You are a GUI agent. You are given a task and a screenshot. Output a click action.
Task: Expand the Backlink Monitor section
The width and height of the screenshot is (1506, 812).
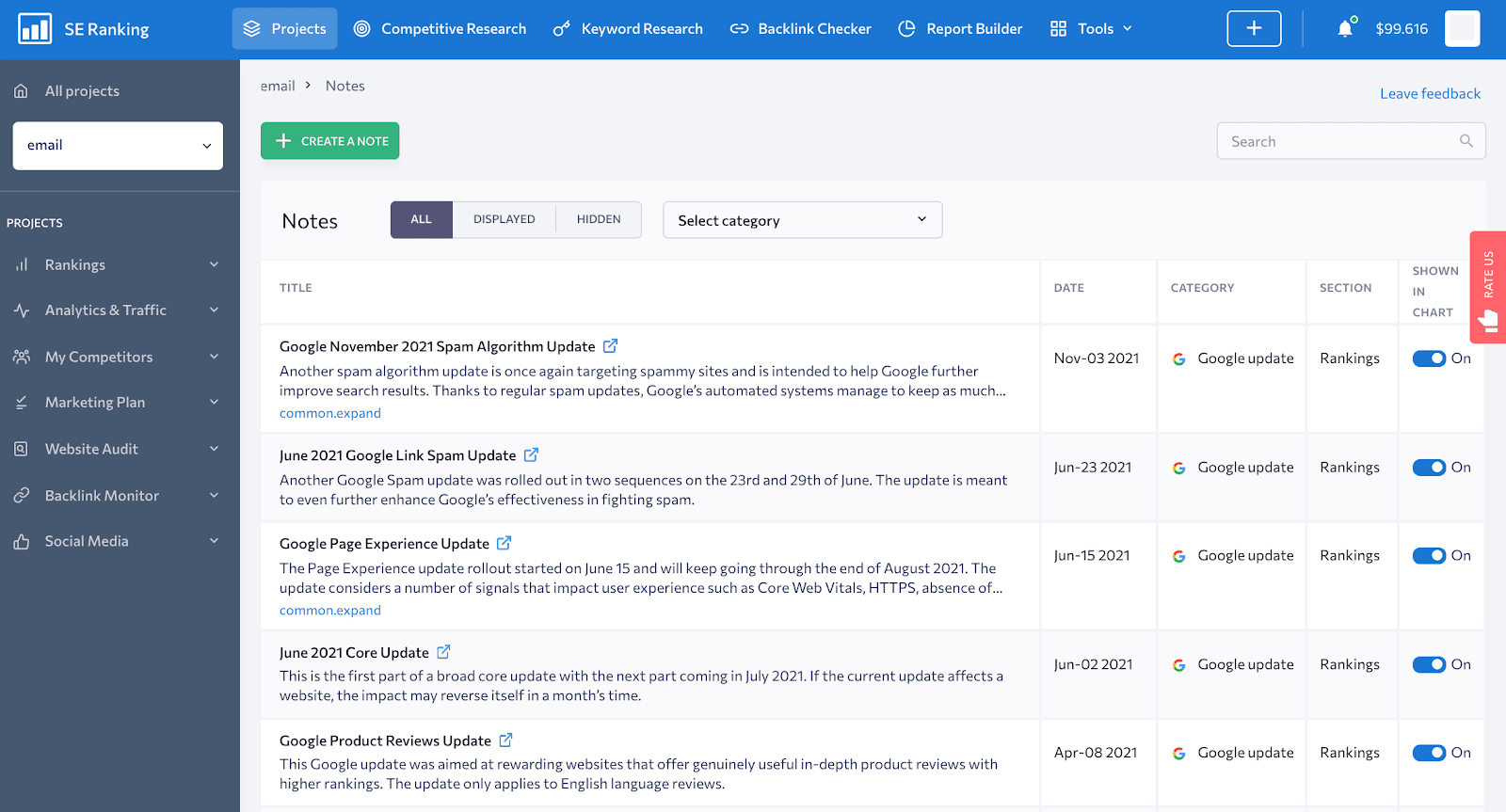[x=214, y=496]
